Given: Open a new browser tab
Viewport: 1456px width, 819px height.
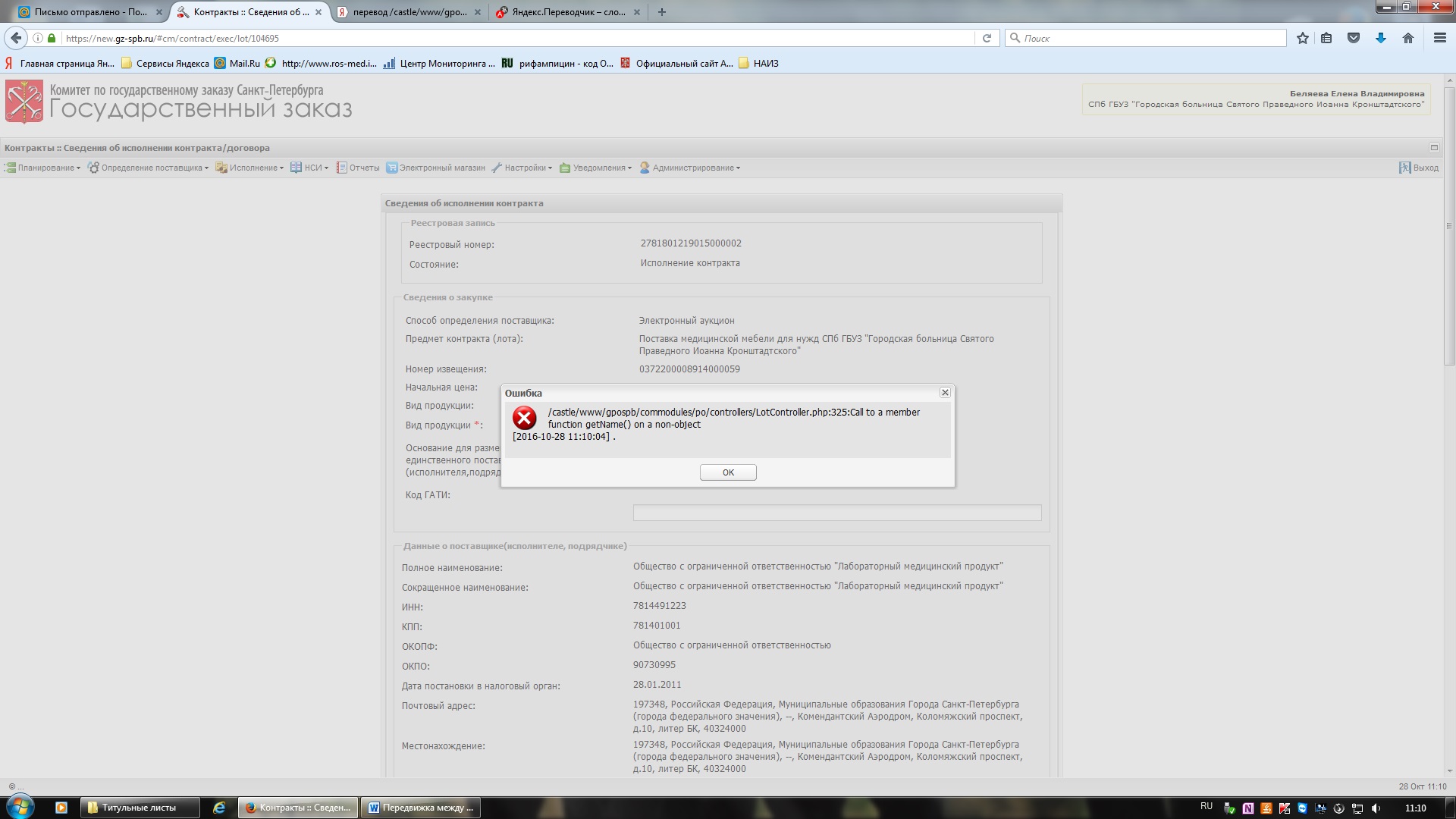Looking at the screenshot, I should click(661, 12).
